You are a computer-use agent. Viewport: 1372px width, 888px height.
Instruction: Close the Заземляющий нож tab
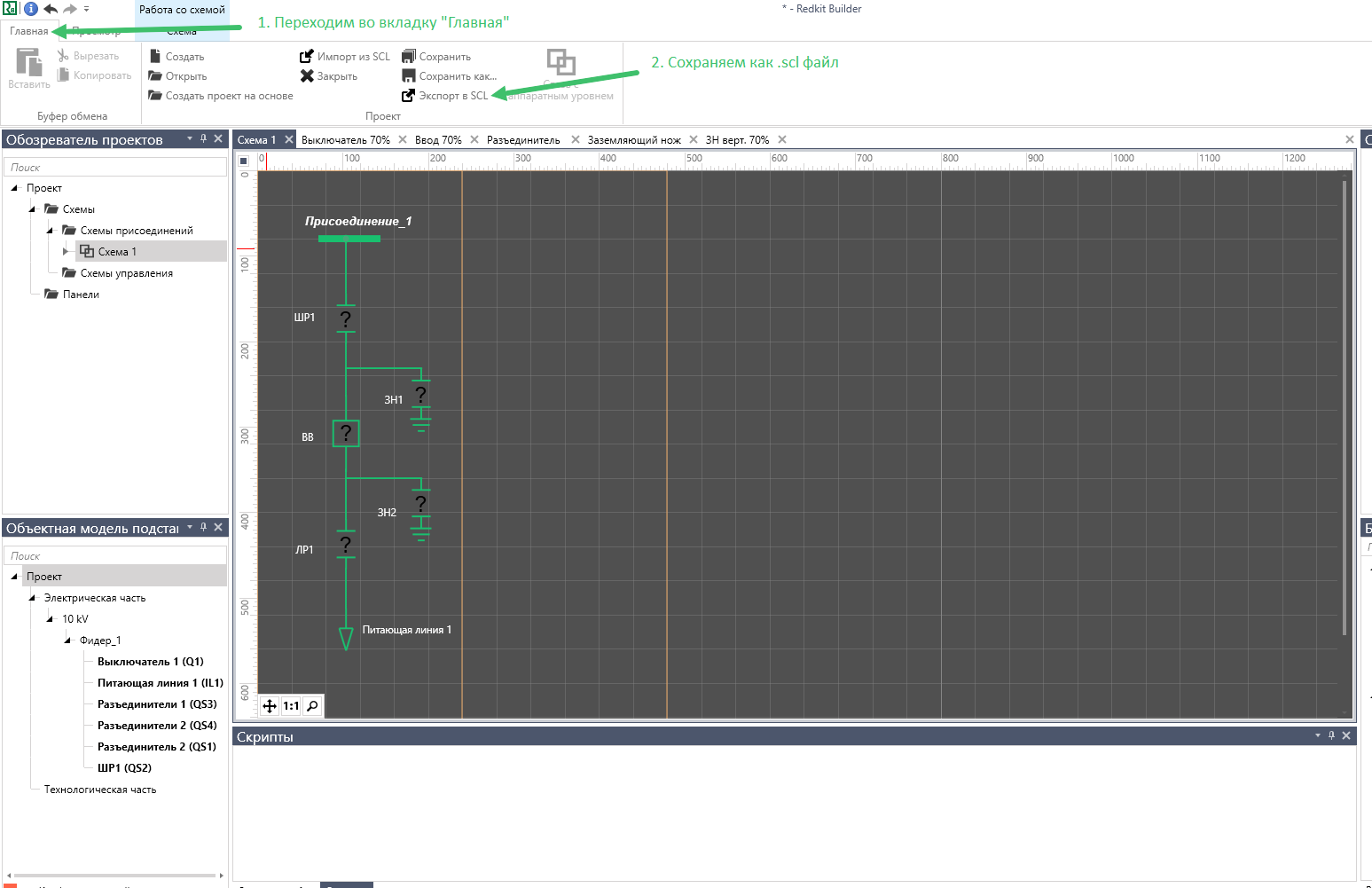point(694,140)
